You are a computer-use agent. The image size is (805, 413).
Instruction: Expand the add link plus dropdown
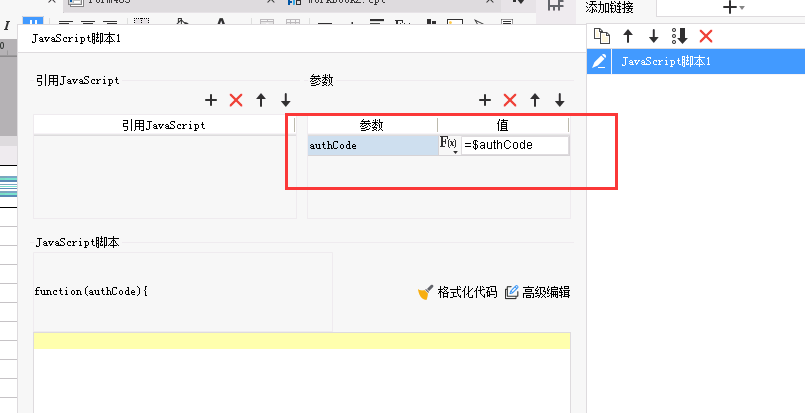click(733, 8)
